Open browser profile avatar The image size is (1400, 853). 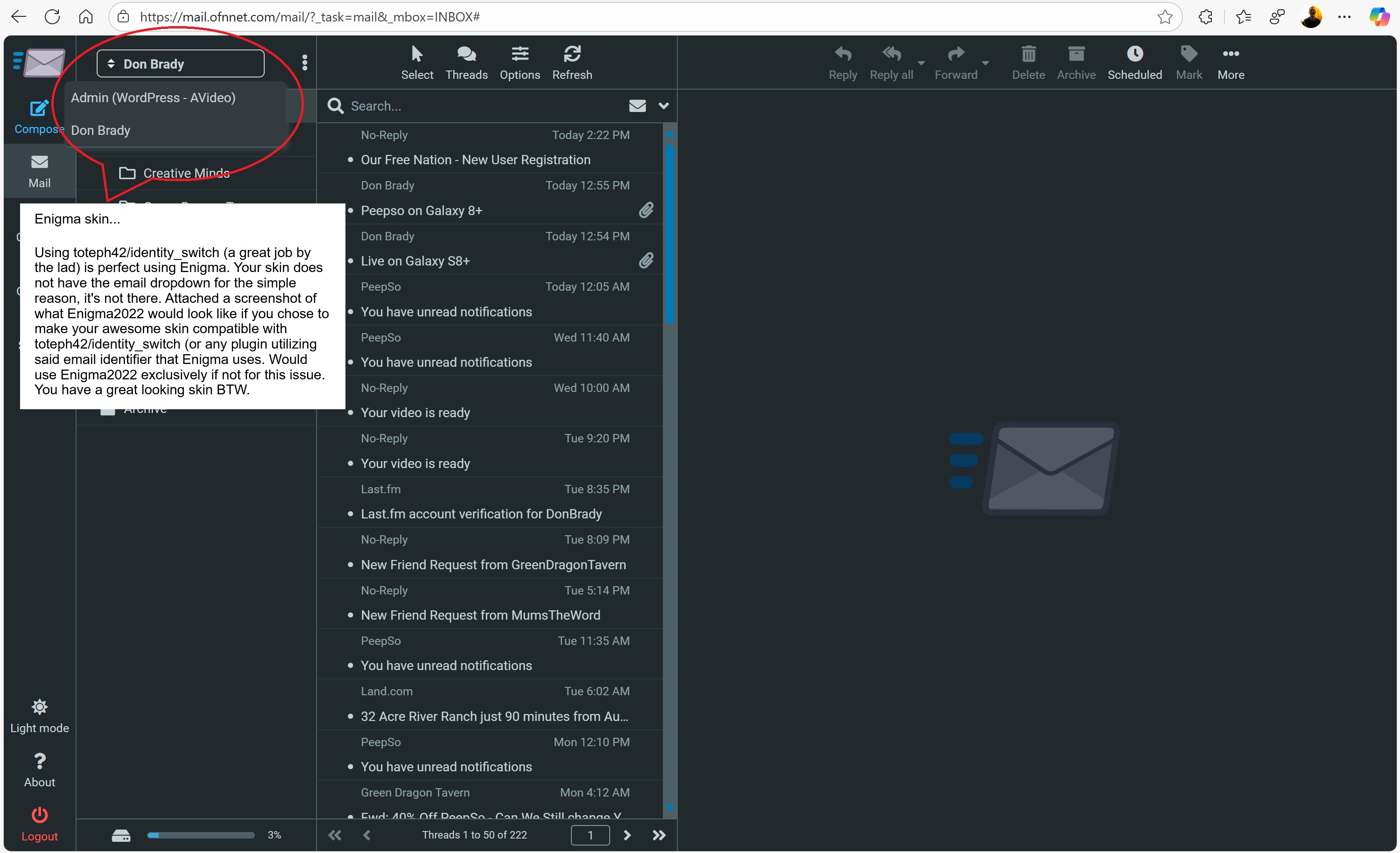point(1311,17)
